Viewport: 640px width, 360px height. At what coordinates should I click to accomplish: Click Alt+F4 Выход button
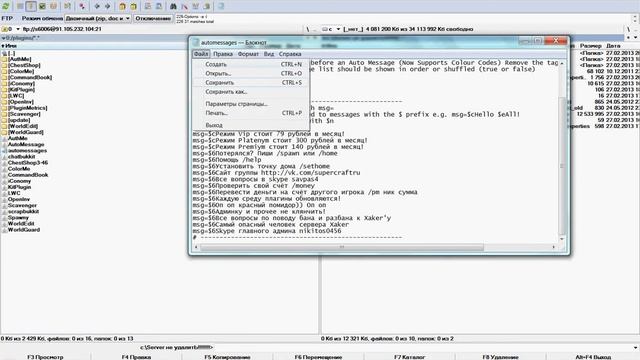click(x=593, y=357)
